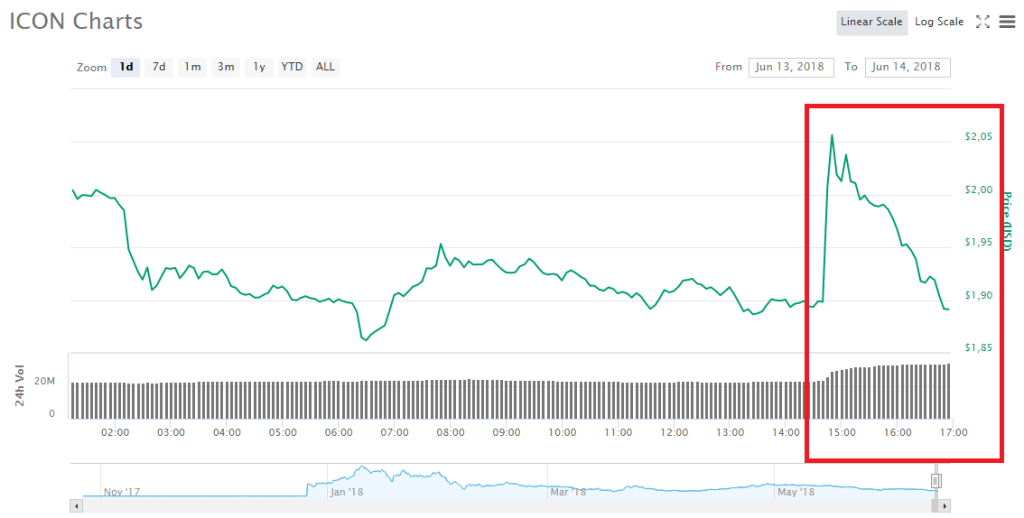Click the 12:00 time axis label
The image size is (1024, 518).
pos(674,432)
